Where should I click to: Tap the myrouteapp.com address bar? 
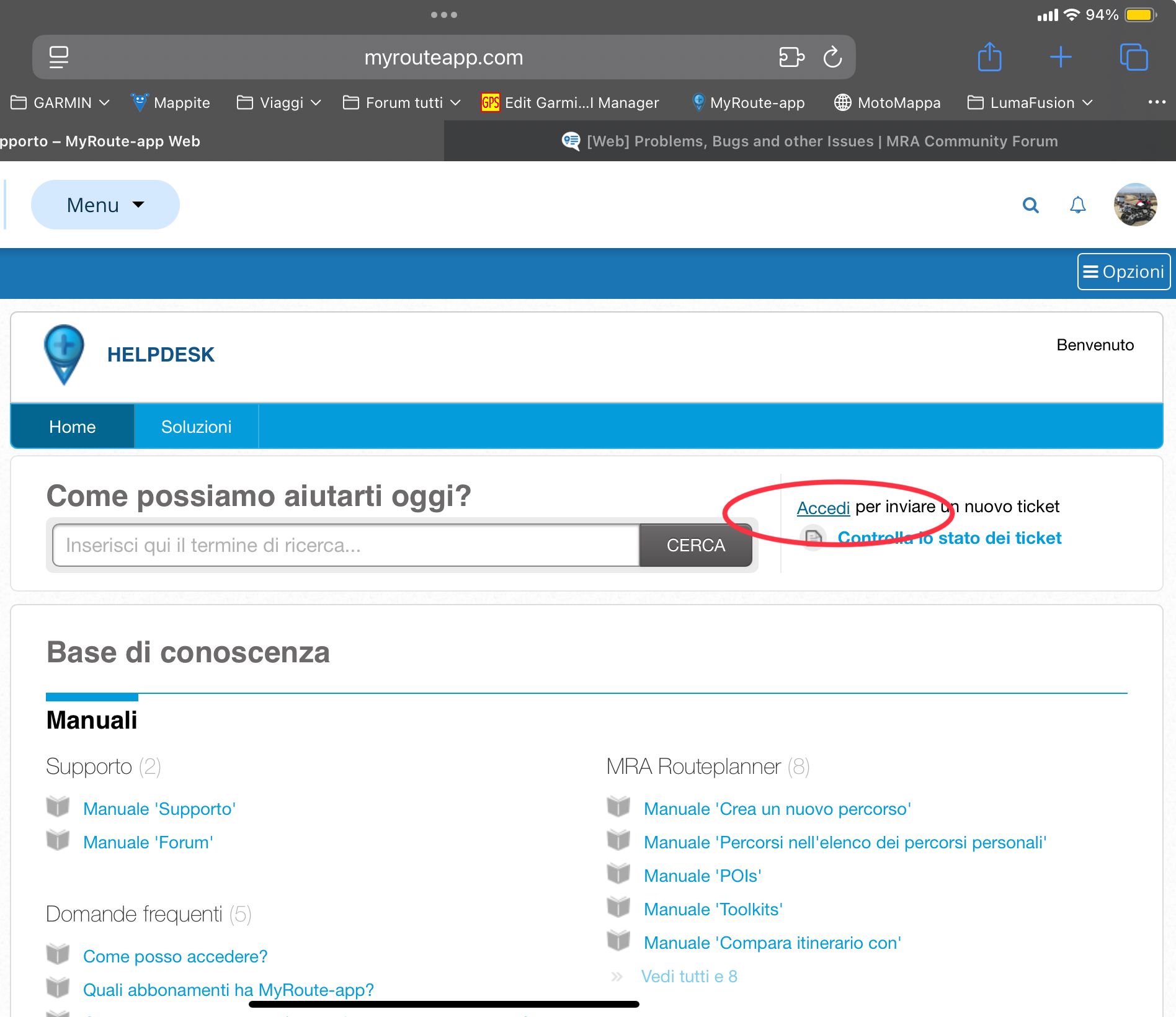pyautogui.click(x=443, y=57)
